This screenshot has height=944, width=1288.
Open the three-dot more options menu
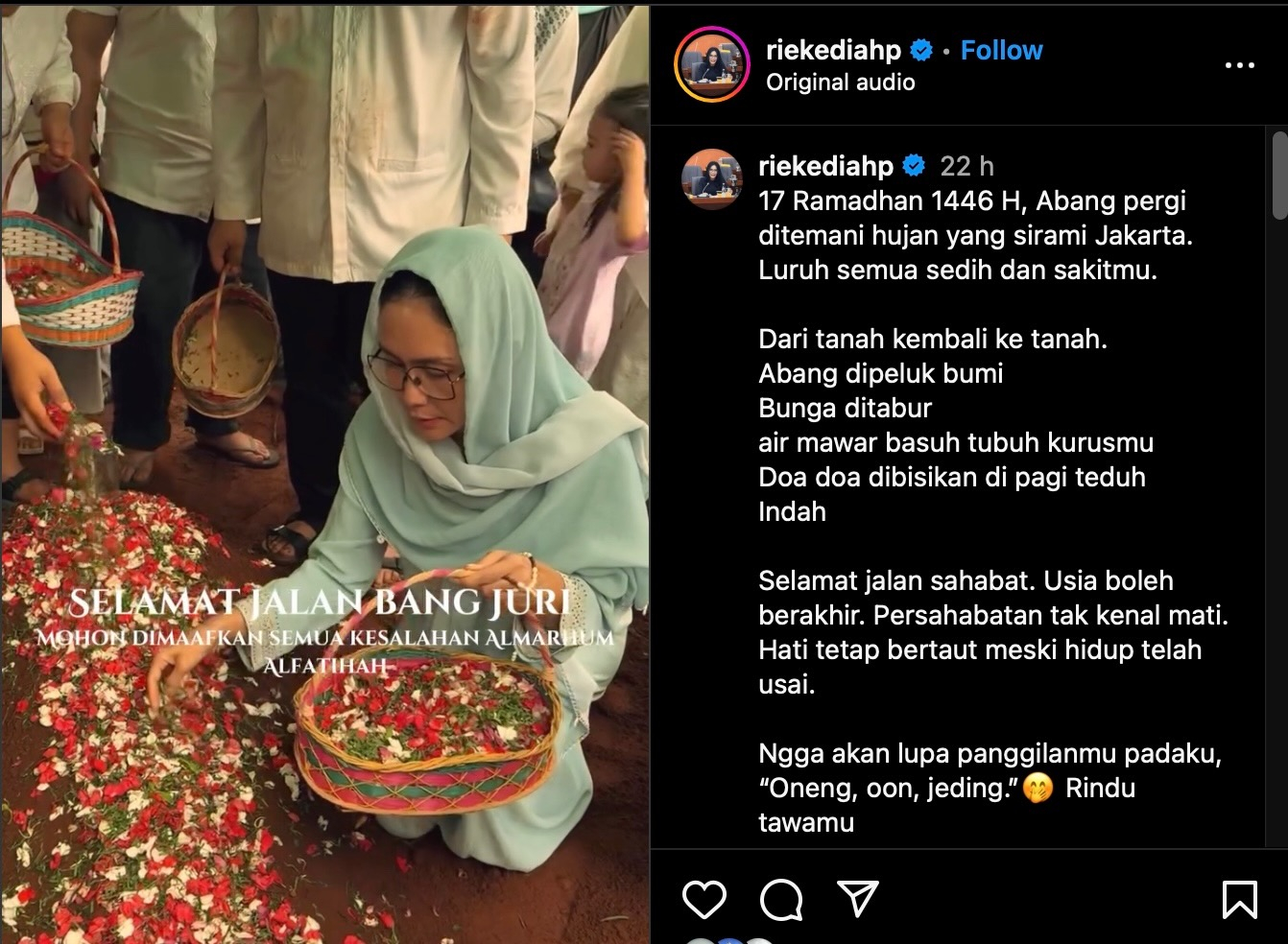click(x=1239, y=65)
